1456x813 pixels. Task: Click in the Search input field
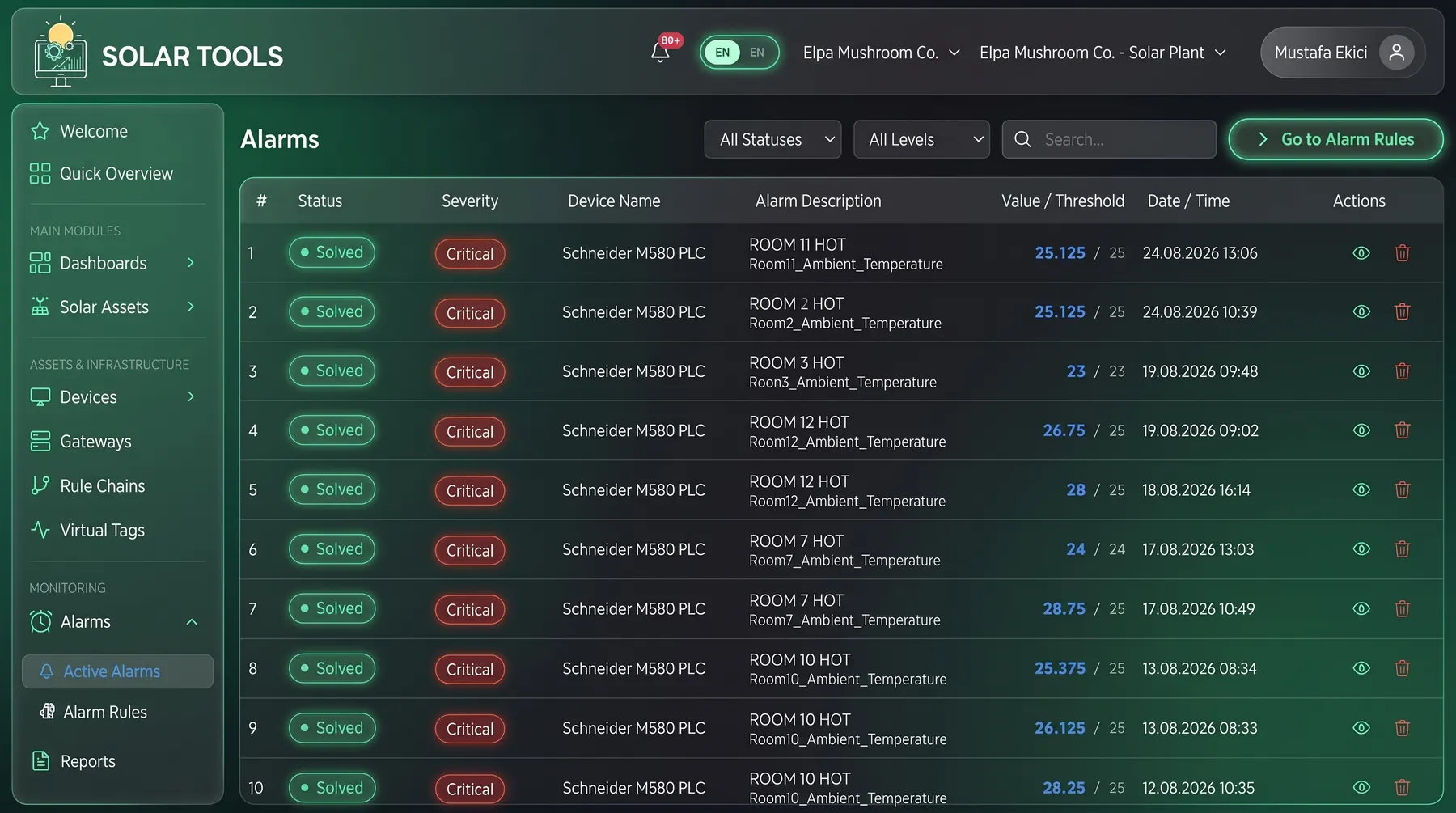[1109, 139]
